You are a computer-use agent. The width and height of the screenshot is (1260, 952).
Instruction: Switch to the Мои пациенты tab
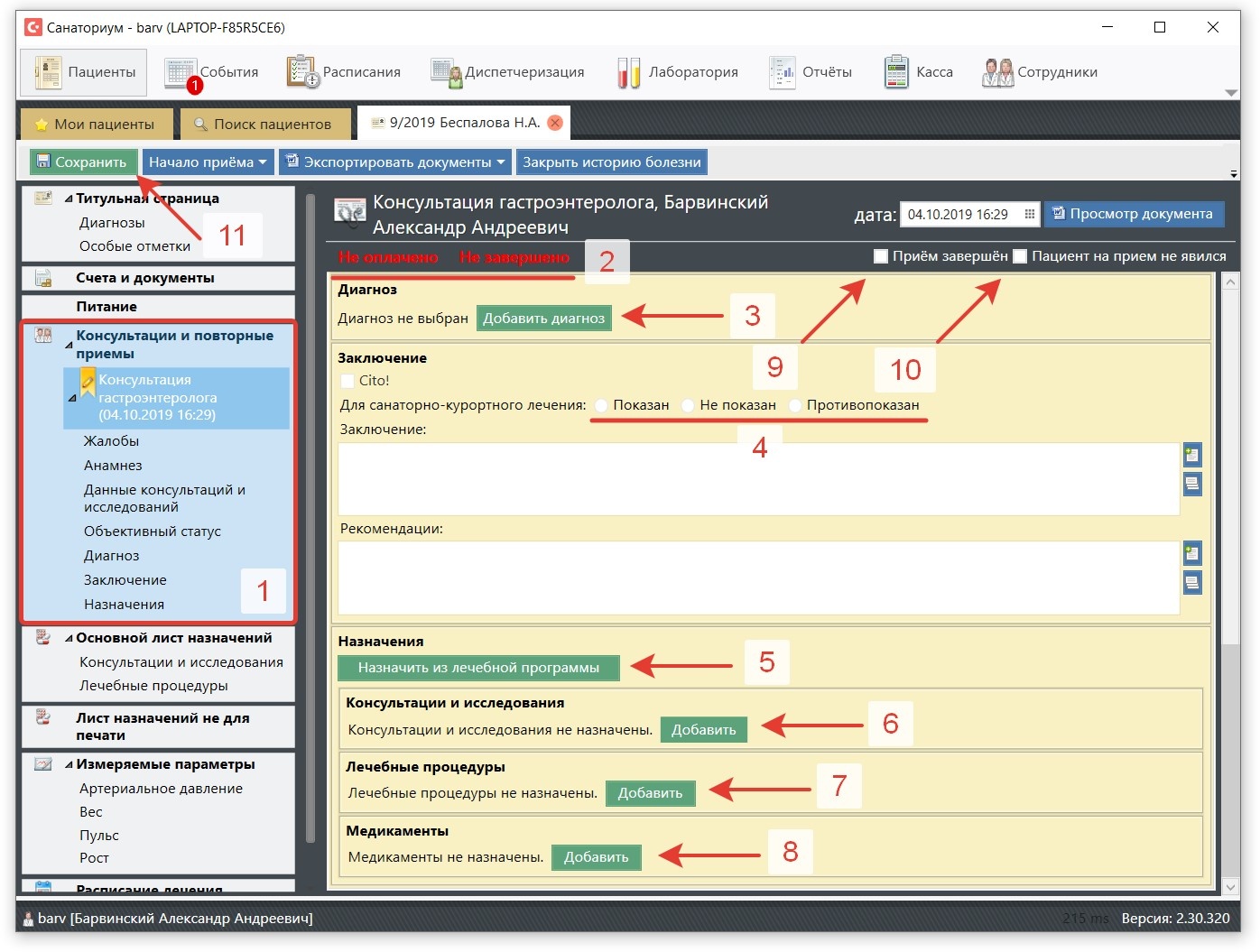pyautogui.click(x=95, y=124)
